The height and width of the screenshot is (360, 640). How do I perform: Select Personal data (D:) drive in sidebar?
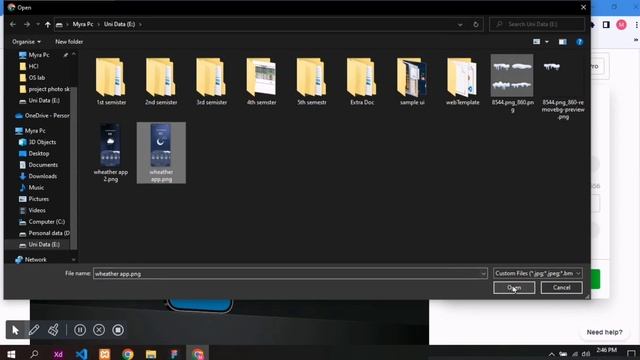[x=44, y=233]
